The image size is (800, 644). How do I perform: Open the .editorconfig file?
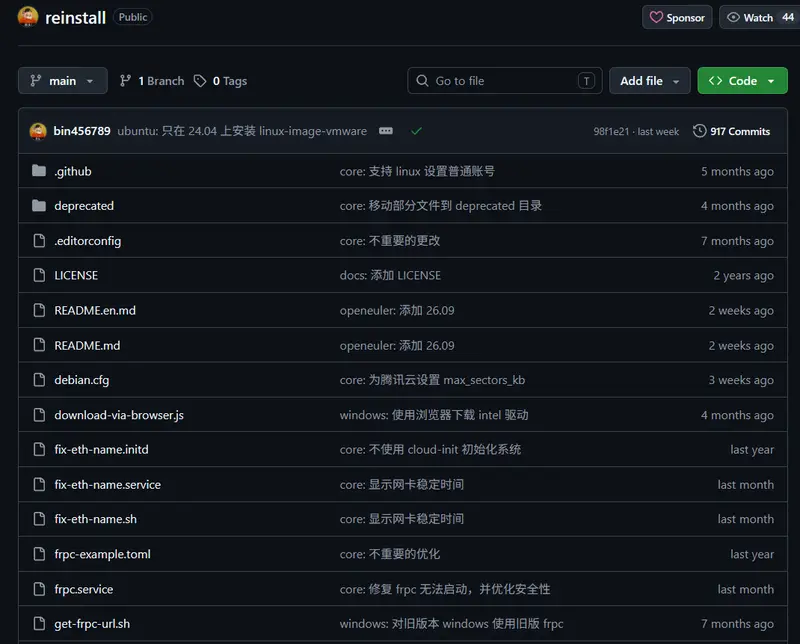pos(88,241)
